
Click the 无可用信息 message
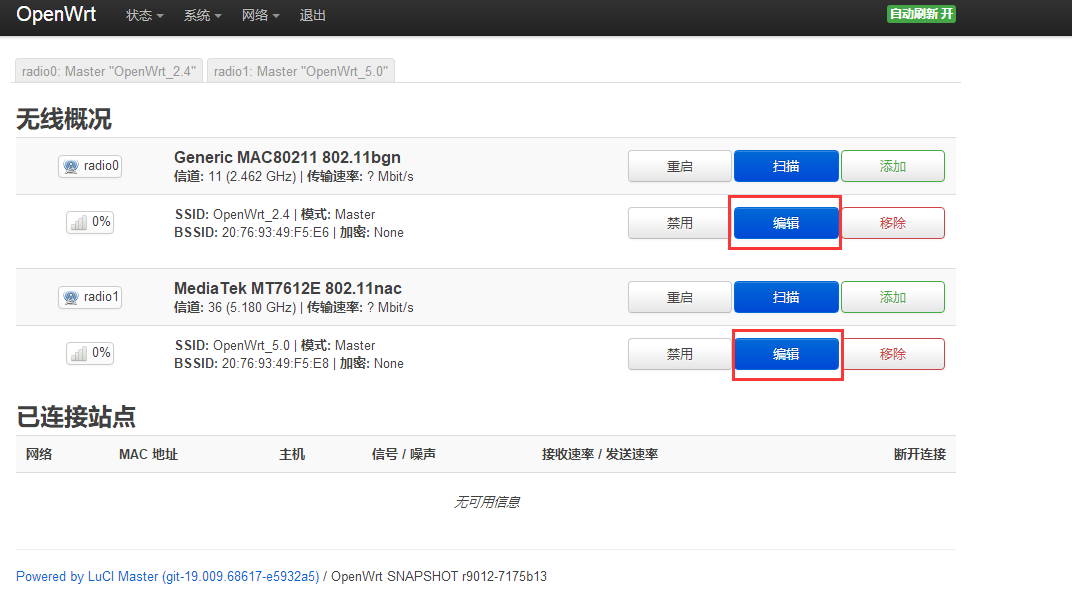point(487,503)
